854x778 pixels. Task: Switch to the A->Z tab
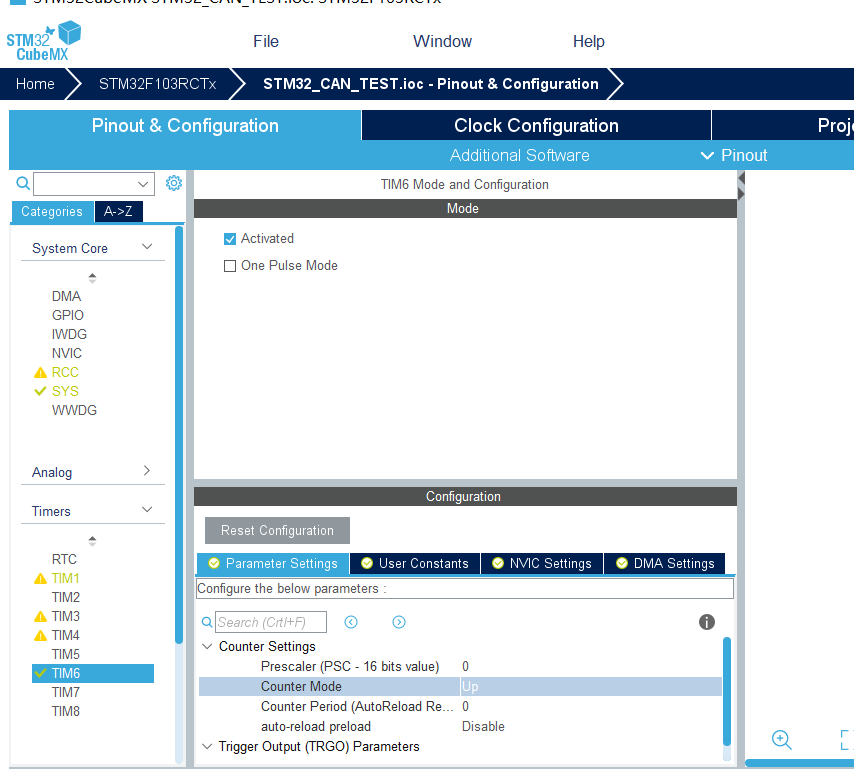[119, 211]
